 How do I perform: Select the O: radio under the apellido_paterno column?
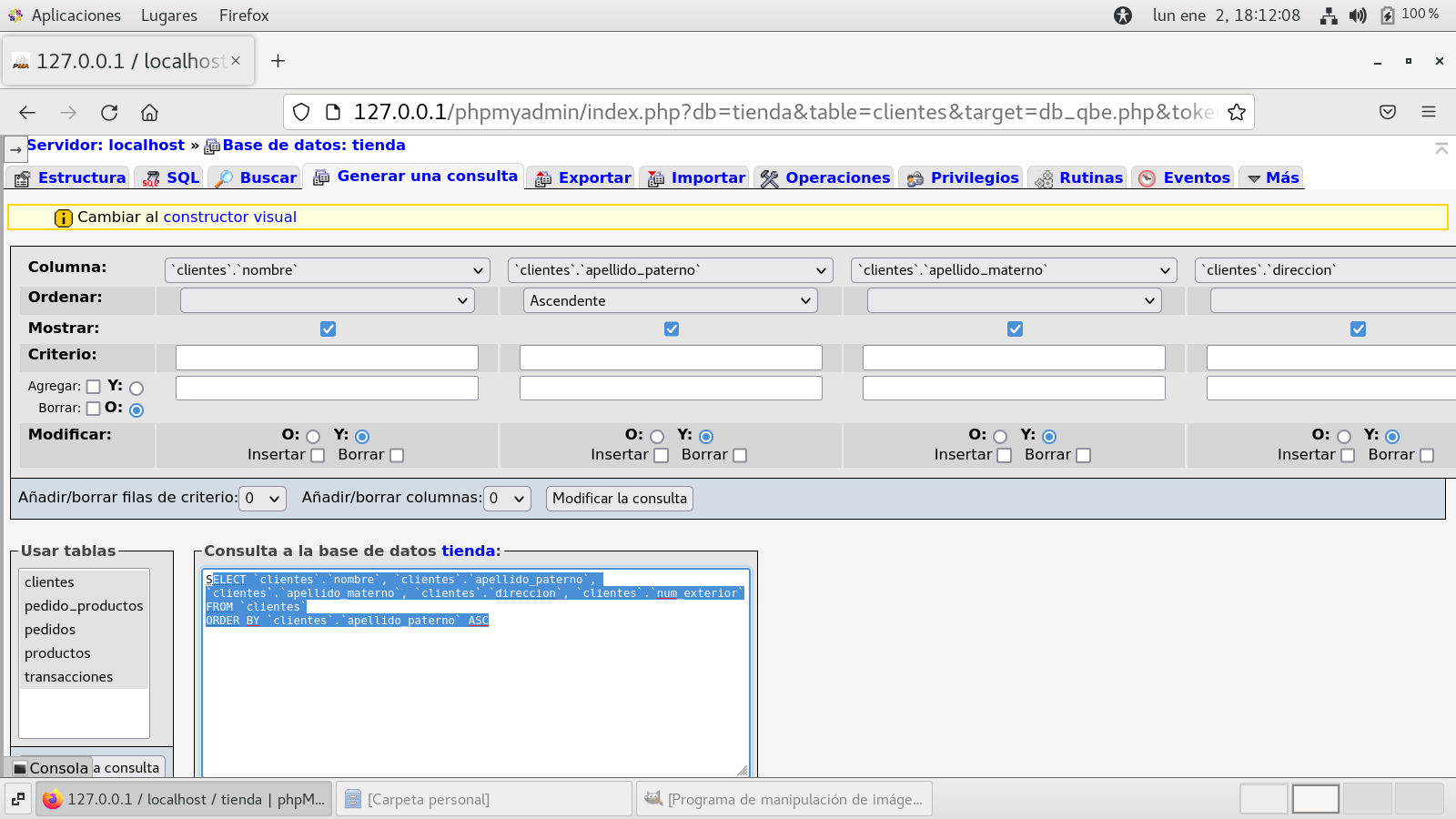[x=657, y=437]
